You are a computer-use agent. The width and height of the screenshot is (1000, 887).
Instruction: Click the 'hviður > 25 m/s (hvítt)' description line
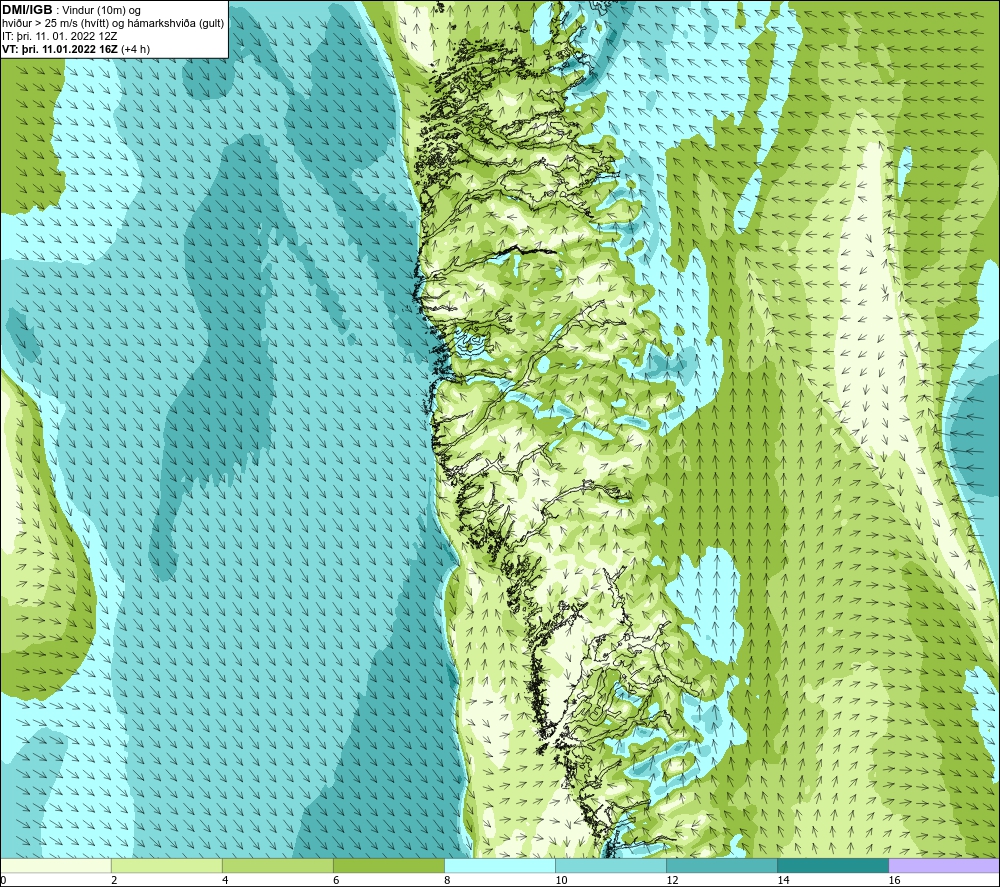point(114,24)
